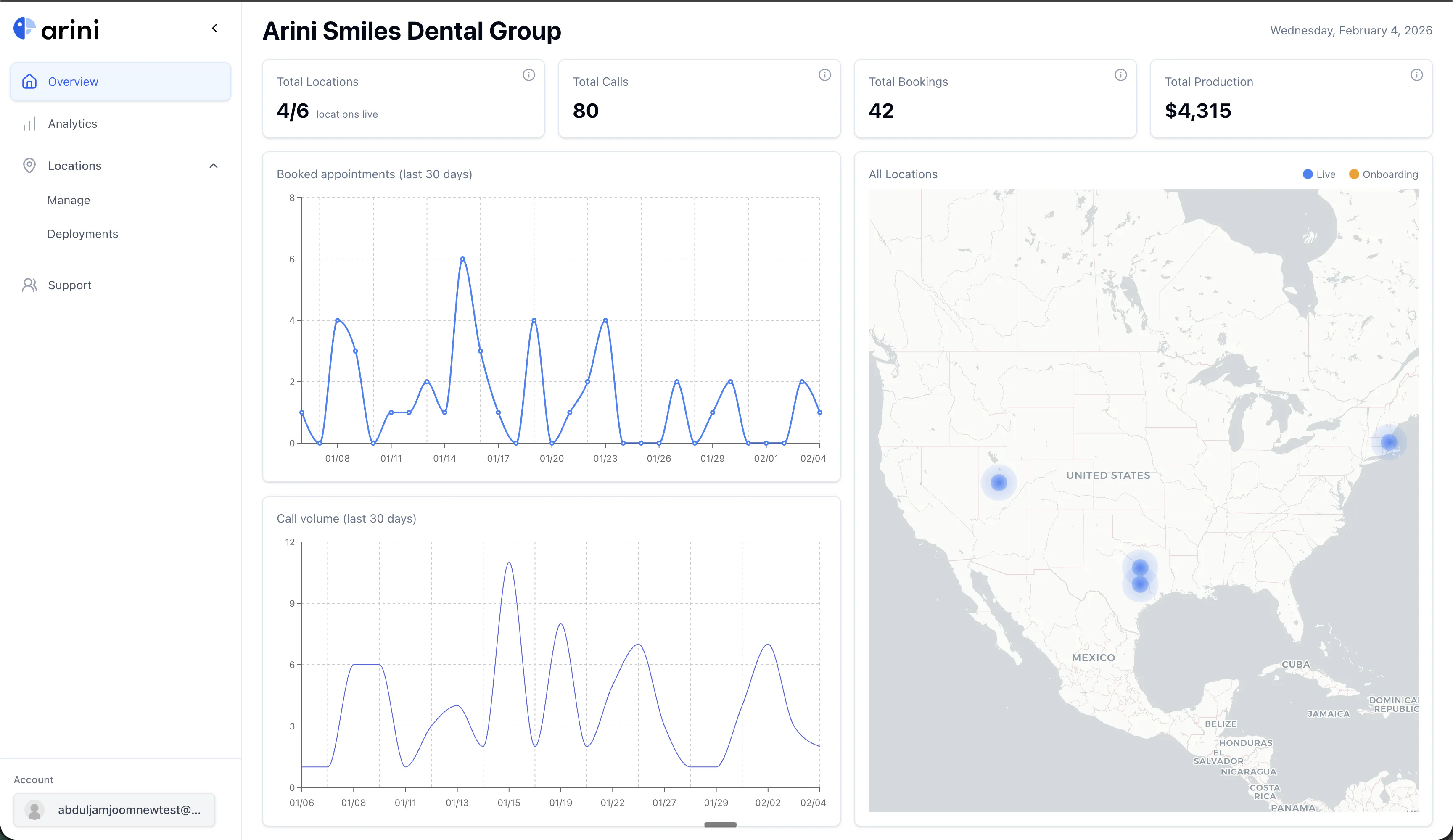Select the upper Texas location marker
The image size is (1453, 840).
(1140, 567)
